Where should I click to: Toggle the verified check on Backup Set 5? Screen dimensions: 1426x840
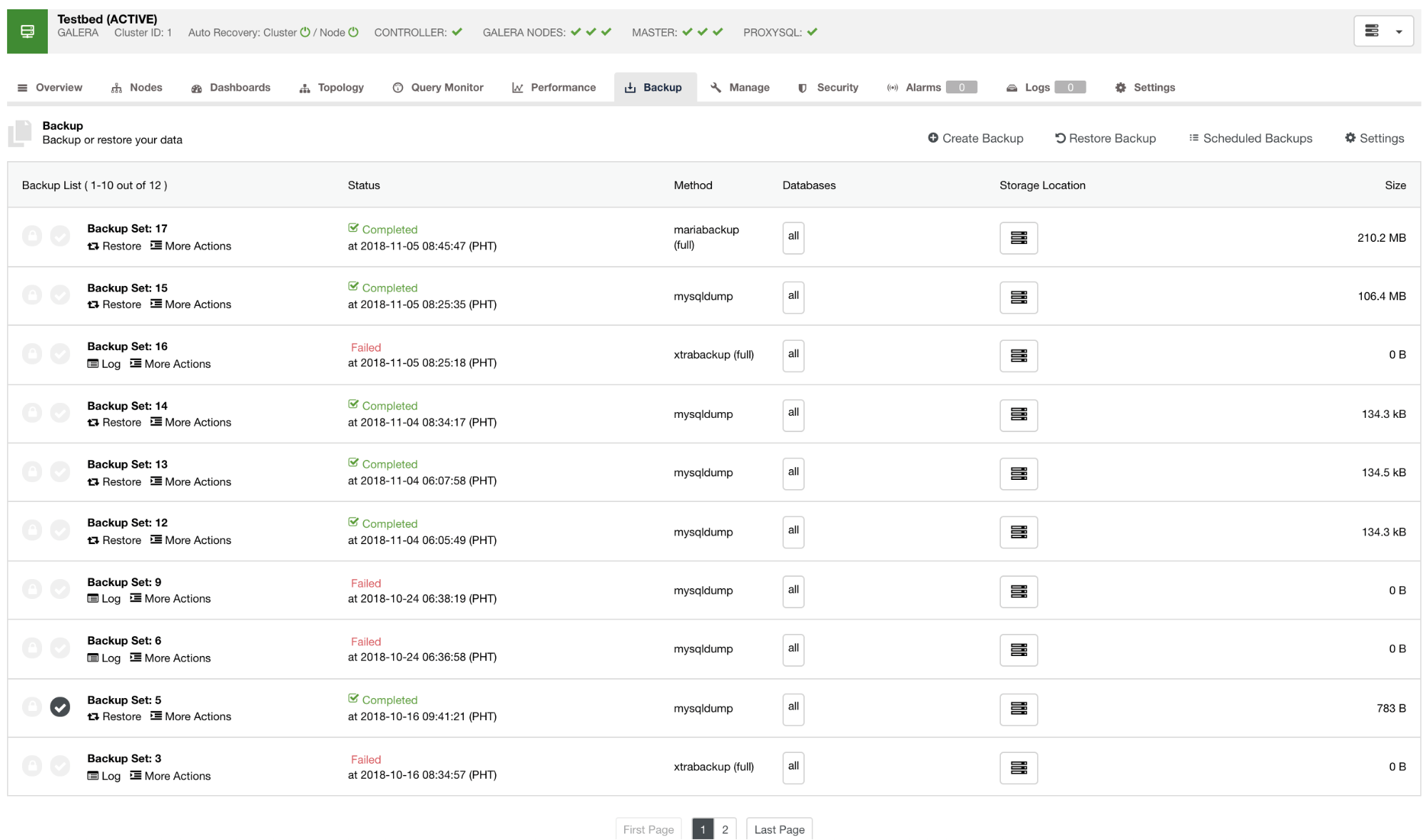[x=60, y=707]
